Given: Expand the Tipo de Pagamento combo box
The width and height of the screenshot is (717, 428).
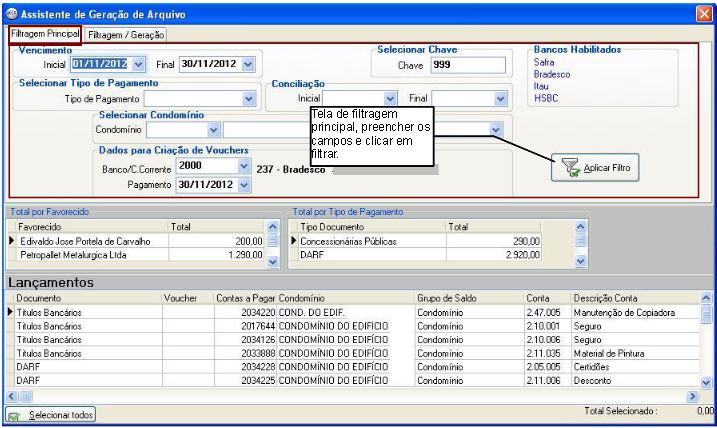Looking at the screenshot, I should pos(249,99).
